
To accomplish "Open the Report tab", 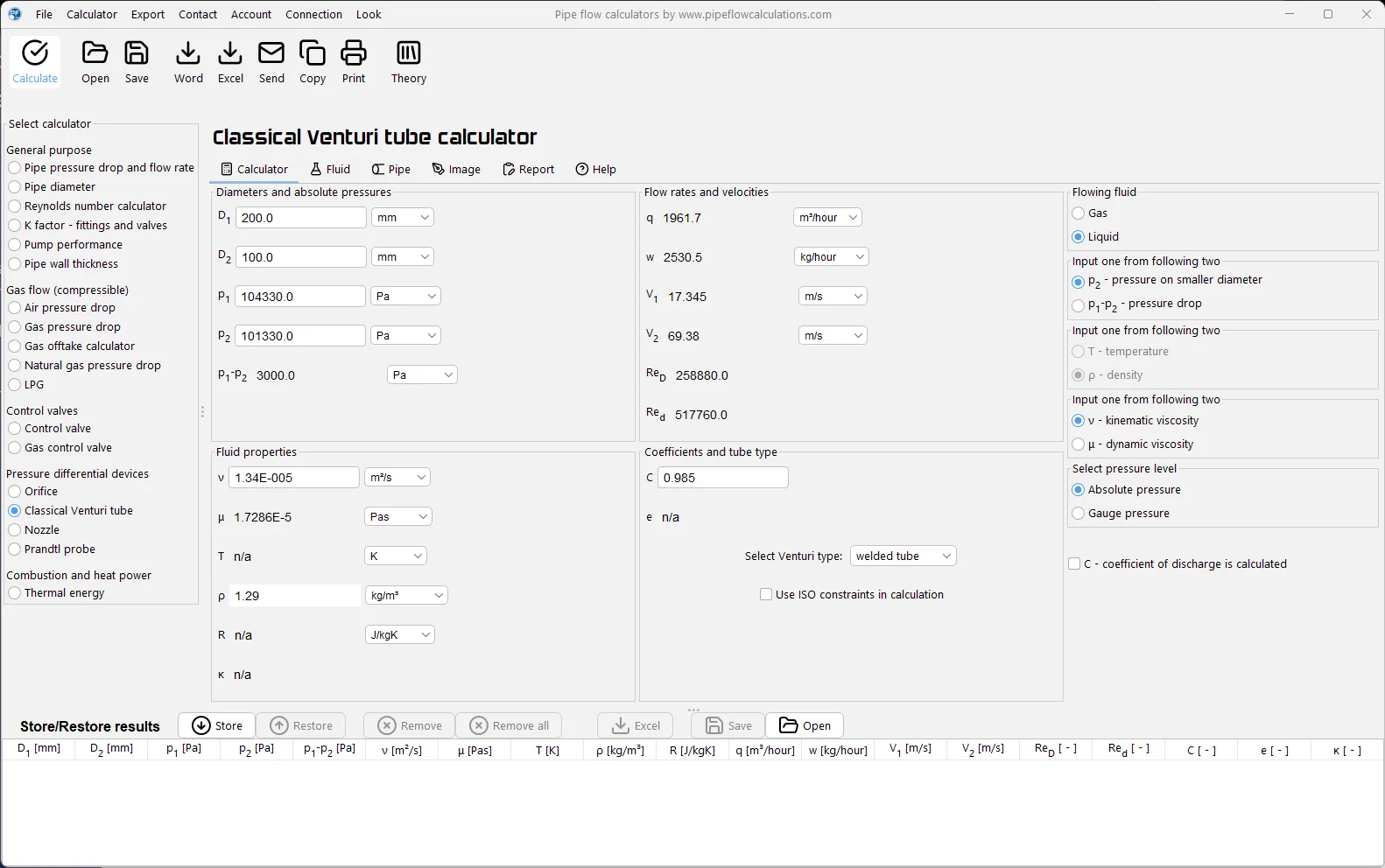I will [529, 170].
